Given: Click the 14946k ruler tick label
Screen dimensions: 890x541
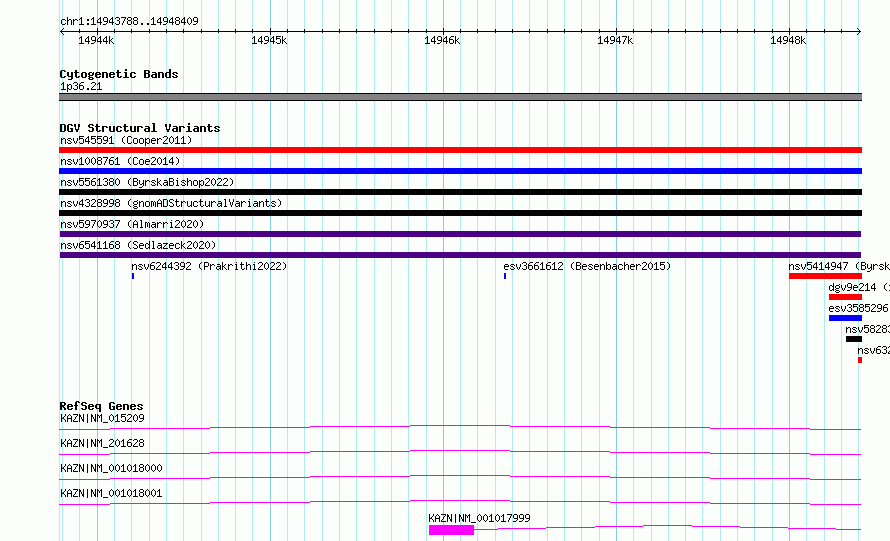Looking at the screenshot, I should (442, 40).
